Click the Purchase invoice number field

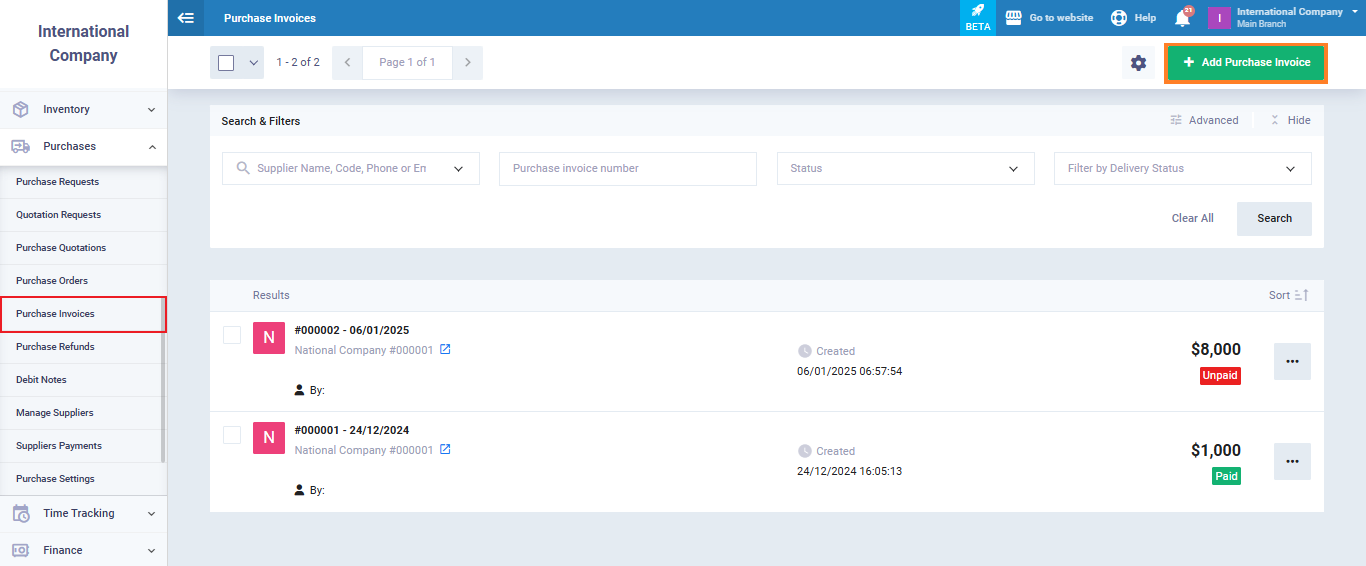coord(627,169)
